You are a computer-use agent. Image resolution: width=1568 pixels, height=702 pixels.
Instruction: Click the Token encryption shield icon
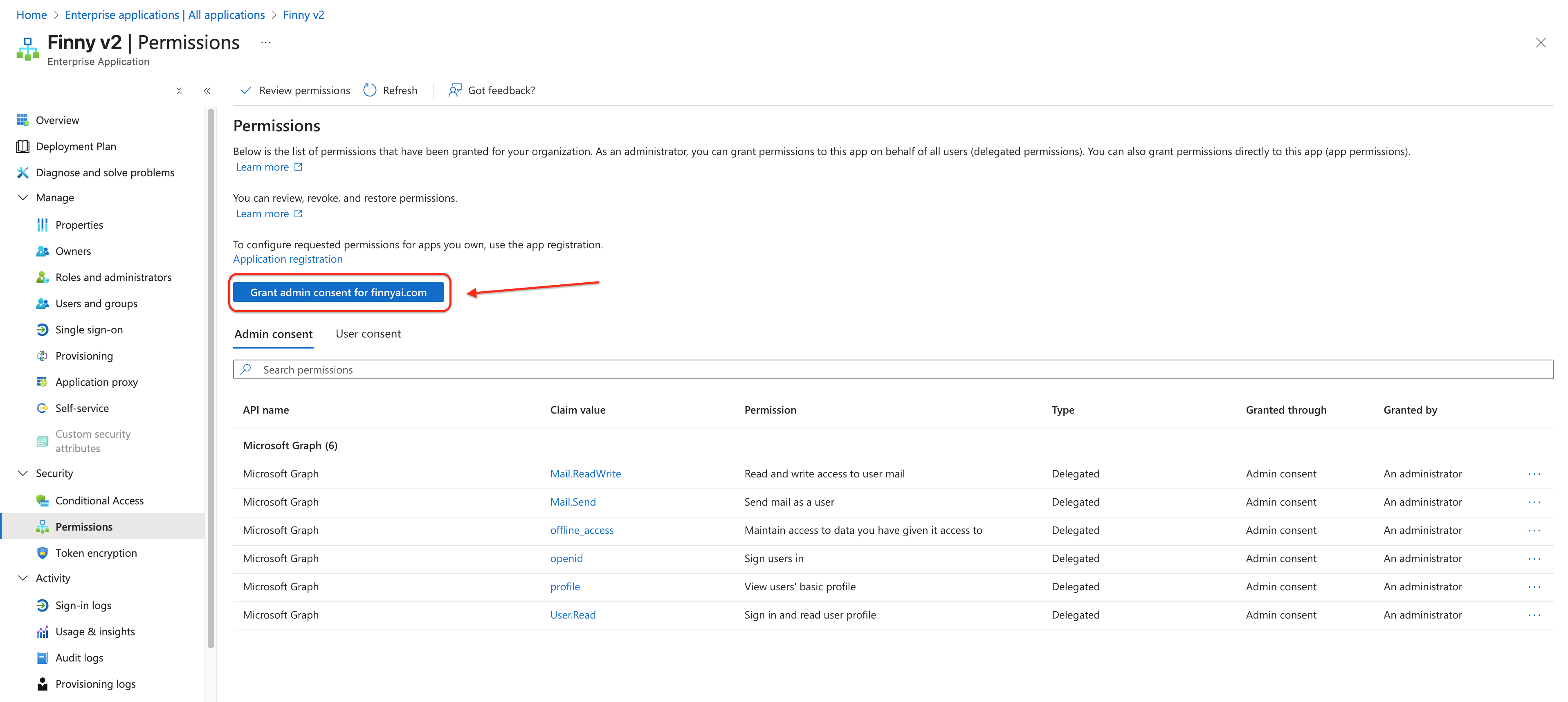(42, 553)
